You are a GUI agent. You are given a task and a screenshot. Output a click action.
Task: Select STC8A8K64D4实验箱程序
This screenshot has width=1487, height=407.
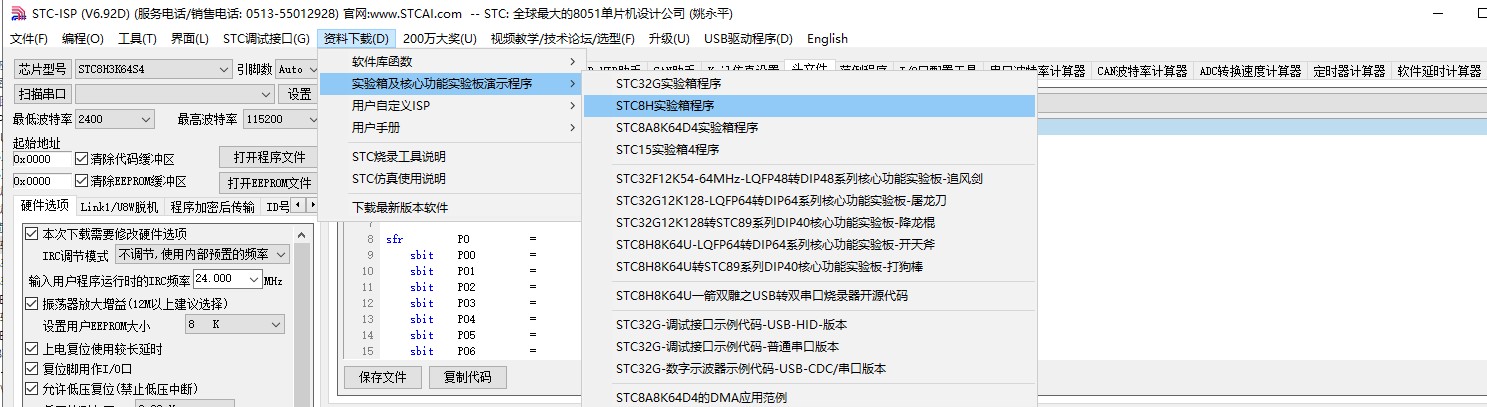click(810, 128)
